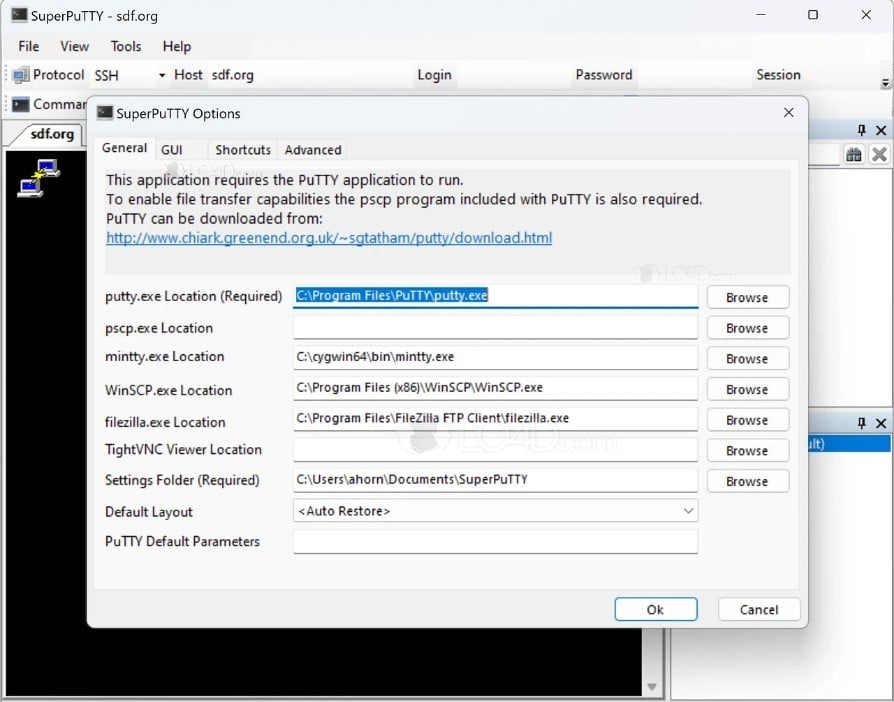Switch to the Shortcuts tab
This screenshot has height=702, width=894.
point(243,150)
